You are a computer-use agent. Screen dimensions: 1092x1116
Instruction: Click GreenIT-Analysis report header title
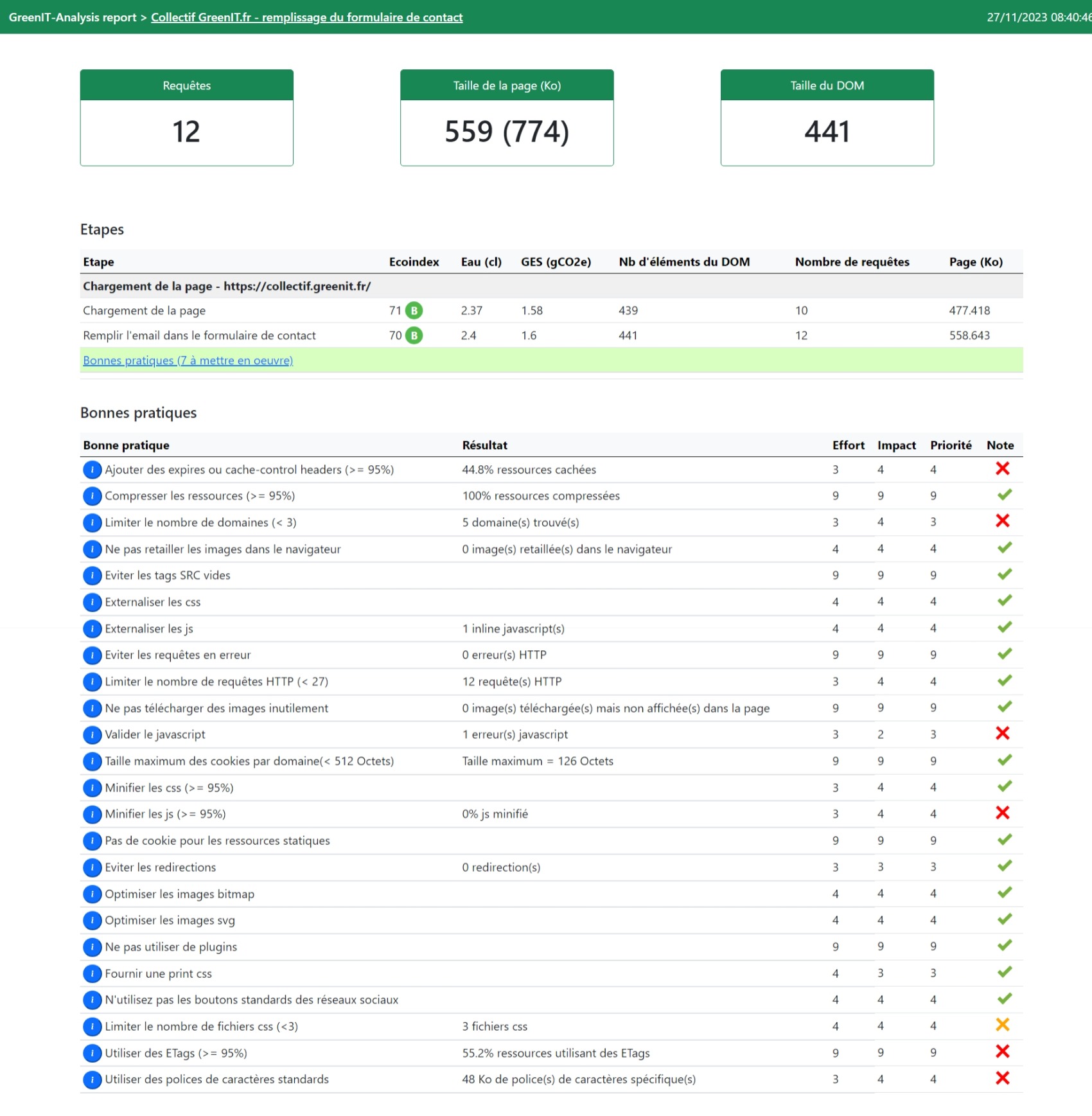point(73,17)
